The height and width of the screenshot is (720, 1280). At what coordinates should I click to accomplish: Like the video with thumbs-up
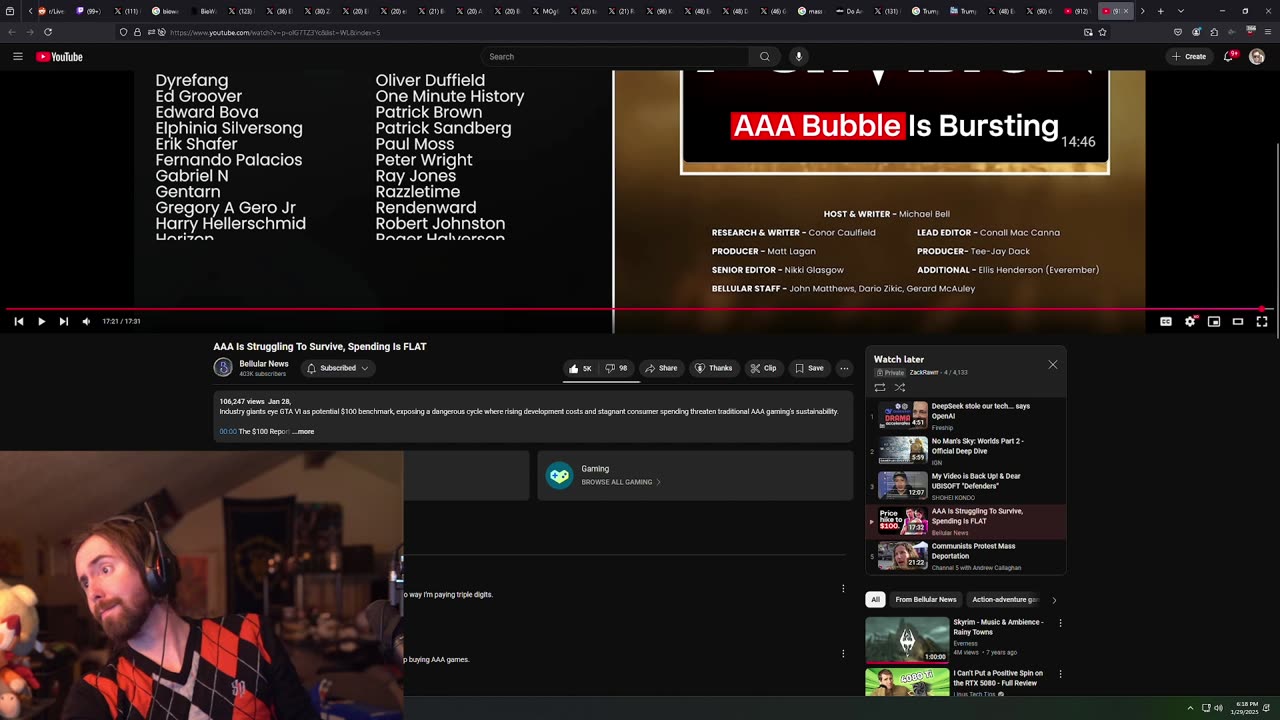coord(581,368)
